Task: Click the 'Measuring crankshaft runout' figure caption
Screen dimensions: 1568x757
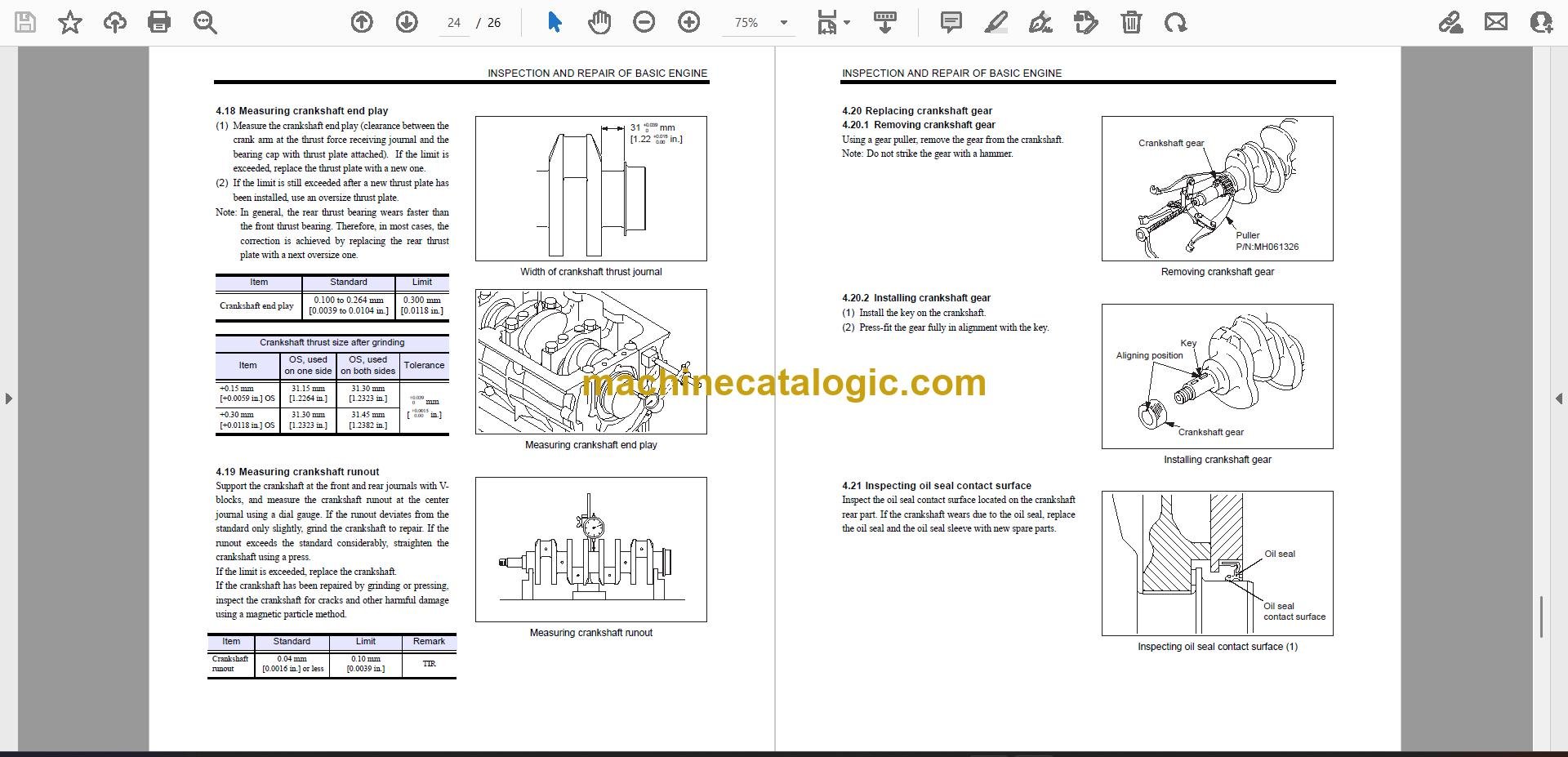Action: pos(591,633)
